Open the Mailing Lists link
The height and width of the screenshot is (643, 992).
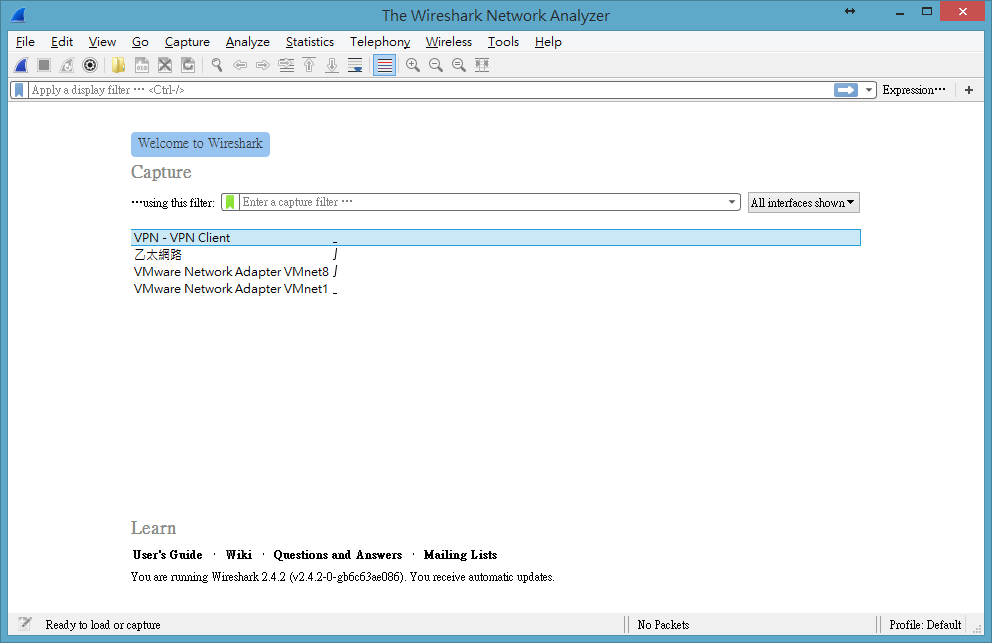point(460,555)
